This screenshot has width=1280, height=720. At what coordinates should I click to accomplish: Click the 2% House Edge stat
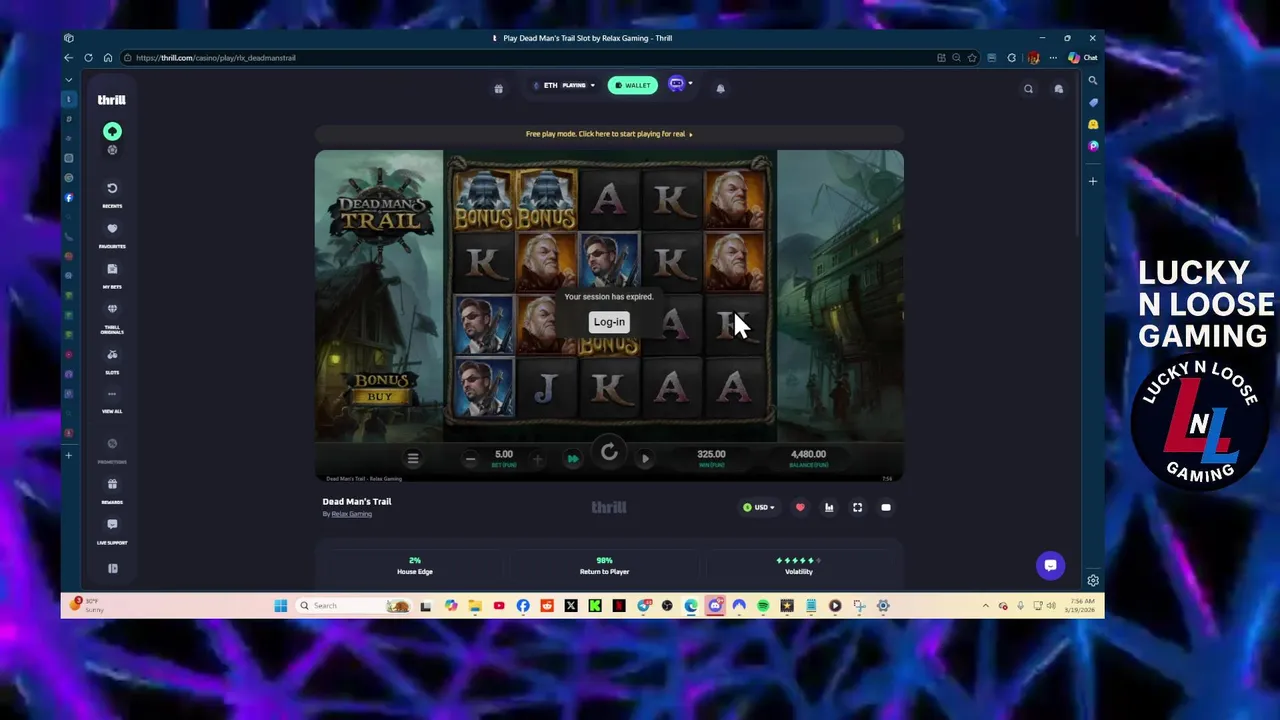click(x=415, y=566)
